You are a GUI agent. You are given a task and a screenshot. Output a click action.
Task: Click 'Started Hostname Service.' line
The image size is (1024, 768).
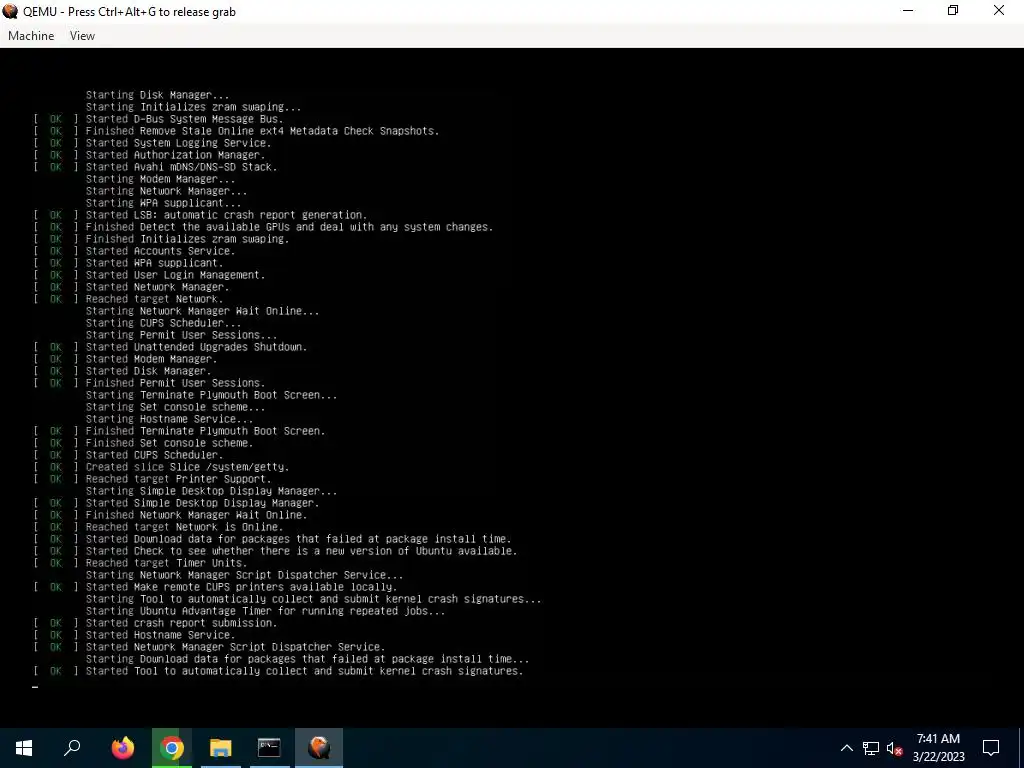tap(161, 635)
